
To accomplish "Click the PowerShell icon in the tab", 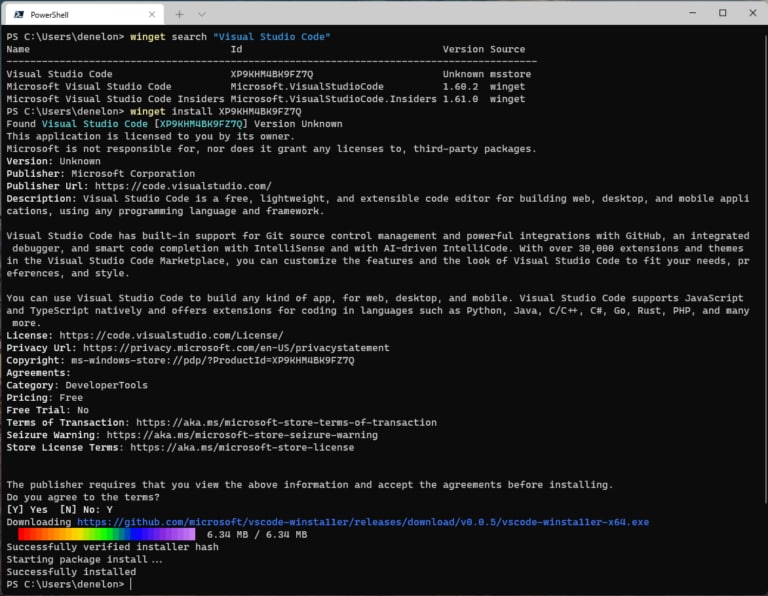I will [x=19, y=15].
